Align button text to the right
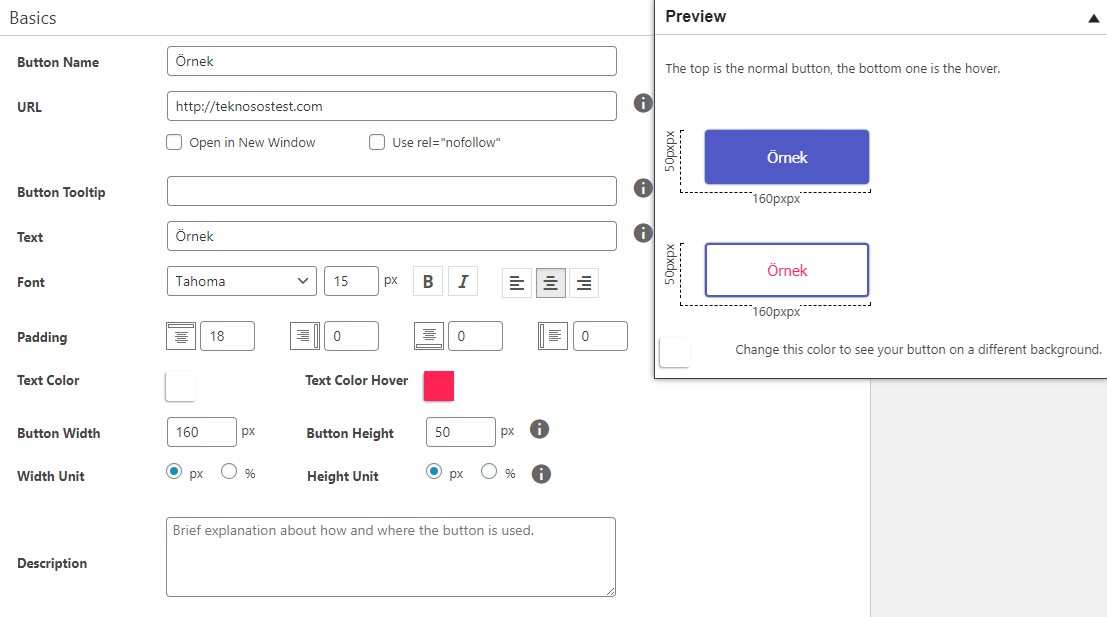The image size is (1107, 617). [x=584, y=283]
